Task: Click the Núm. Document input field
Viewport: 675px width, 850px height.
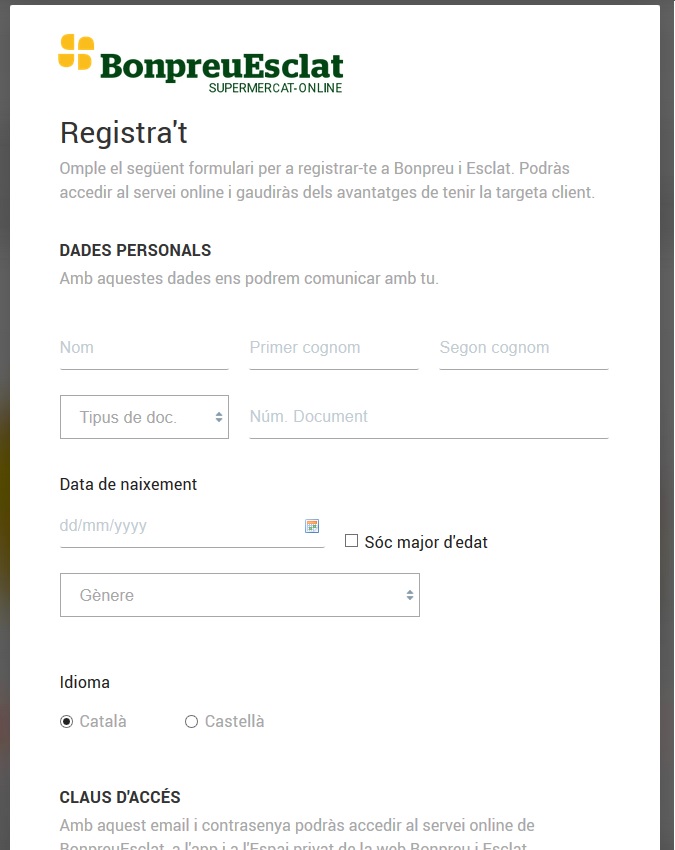Action: [428, 417]
